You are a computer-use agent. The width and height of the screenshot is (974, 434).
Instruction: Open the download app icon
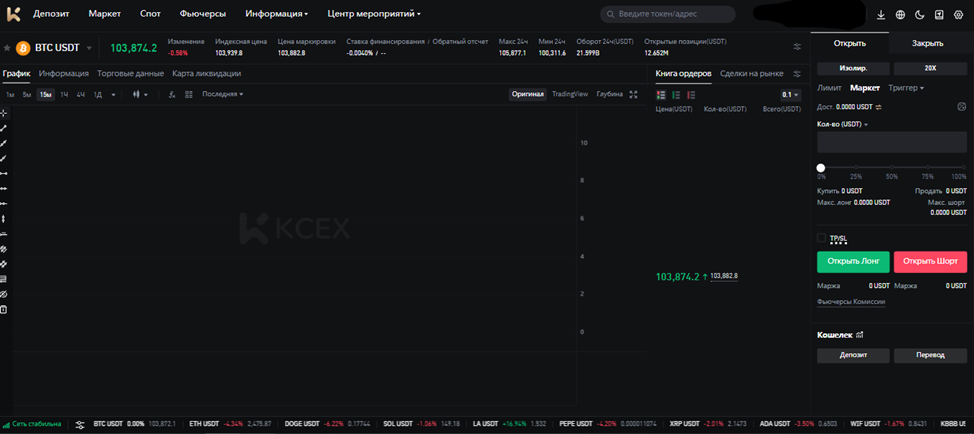click(x=881, y=14)
